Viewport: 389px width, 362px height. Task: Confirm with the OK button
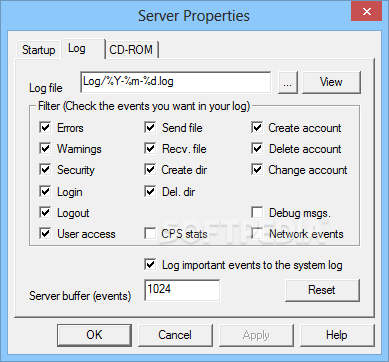pyautogui.click(x=94, y=335)
